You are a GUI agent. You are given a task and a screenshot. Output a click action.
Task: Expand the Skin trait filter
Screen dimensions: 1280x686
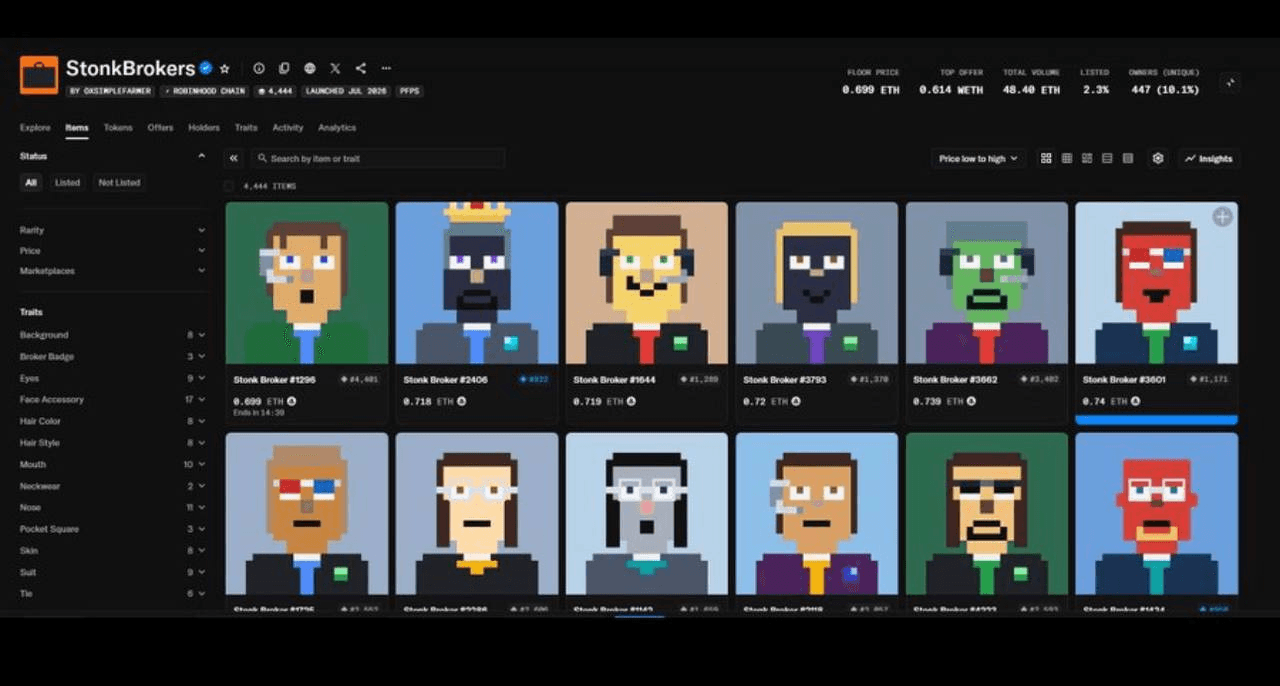(x=113, y=551)
